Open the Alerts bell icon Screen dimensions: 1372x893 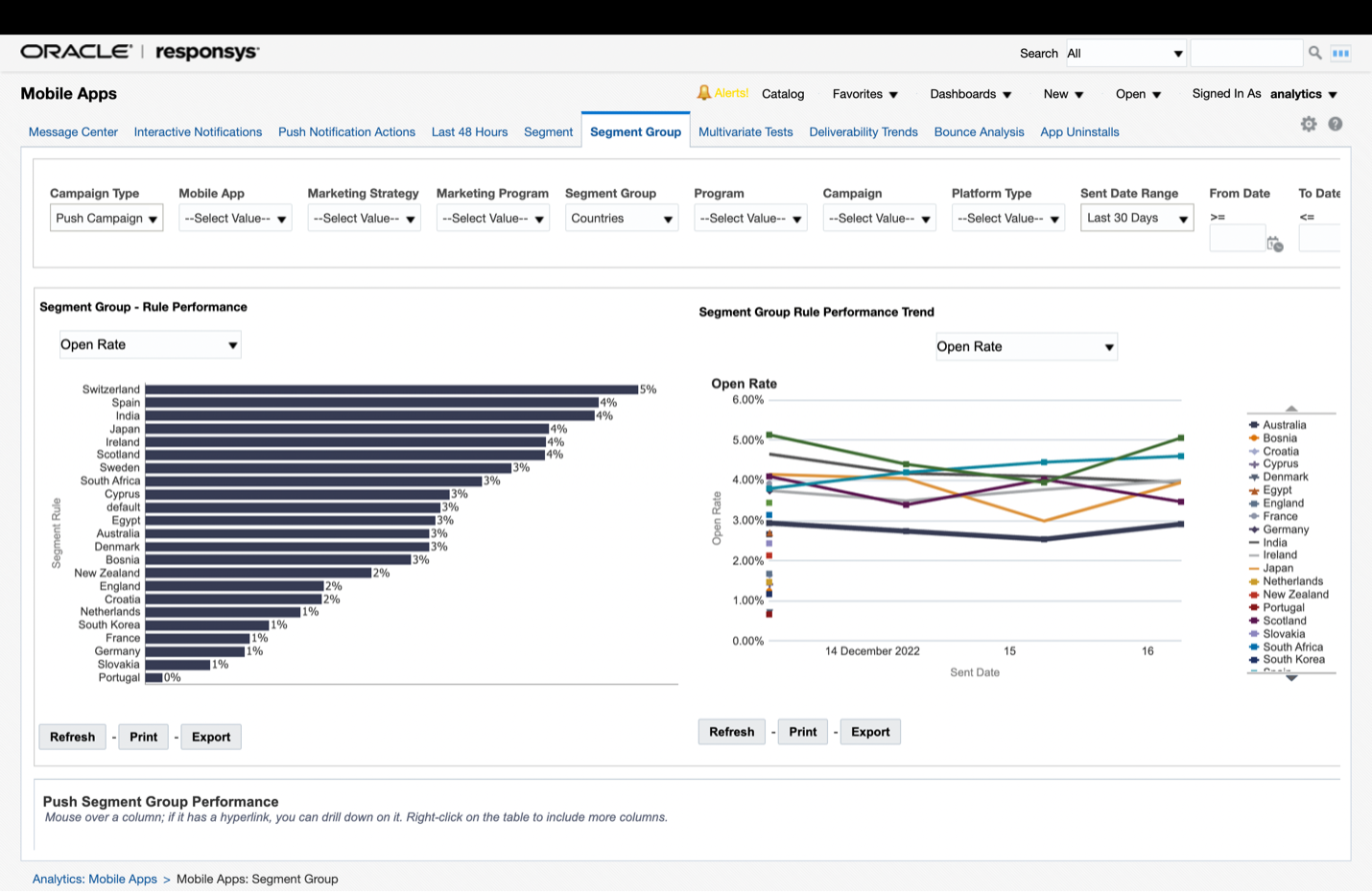(x=704, y=93)
